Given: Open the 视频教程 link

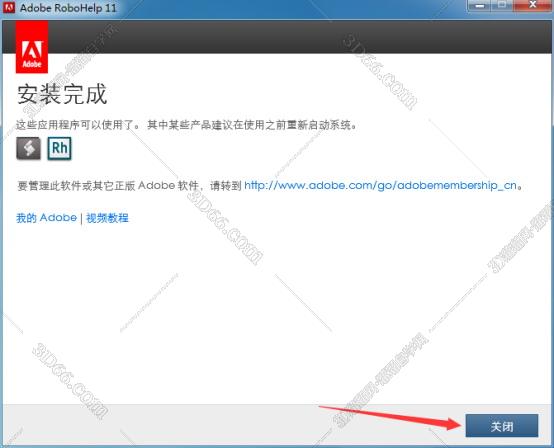Looking at the screenshot, I should click(107, 218).
